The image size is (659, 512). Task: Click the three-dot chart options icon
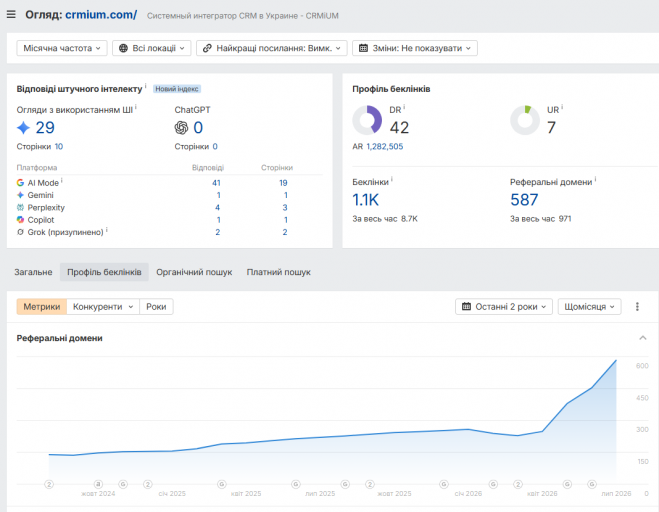[637, 306]
